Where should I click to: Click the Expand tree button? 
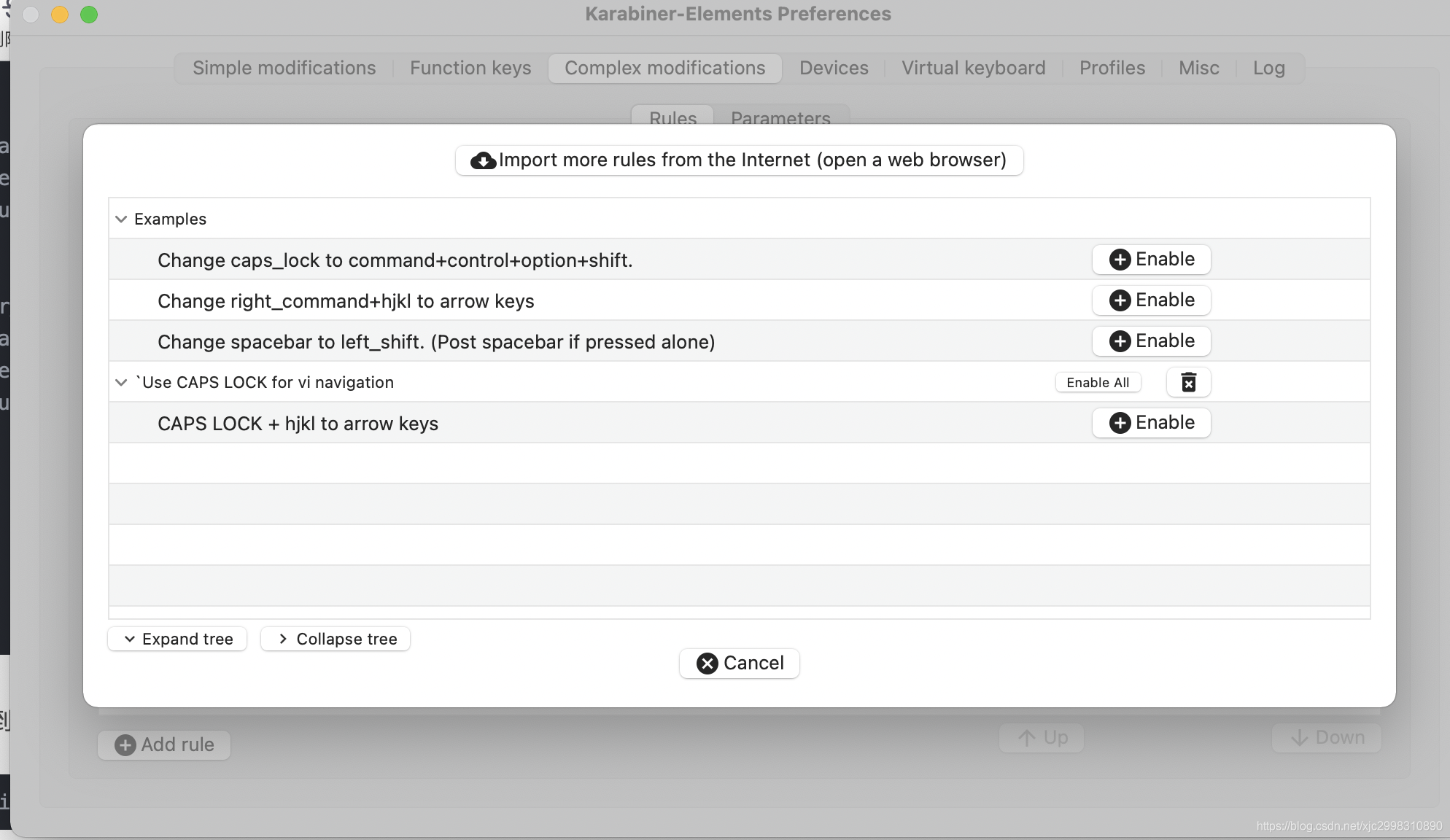(177, 639)
